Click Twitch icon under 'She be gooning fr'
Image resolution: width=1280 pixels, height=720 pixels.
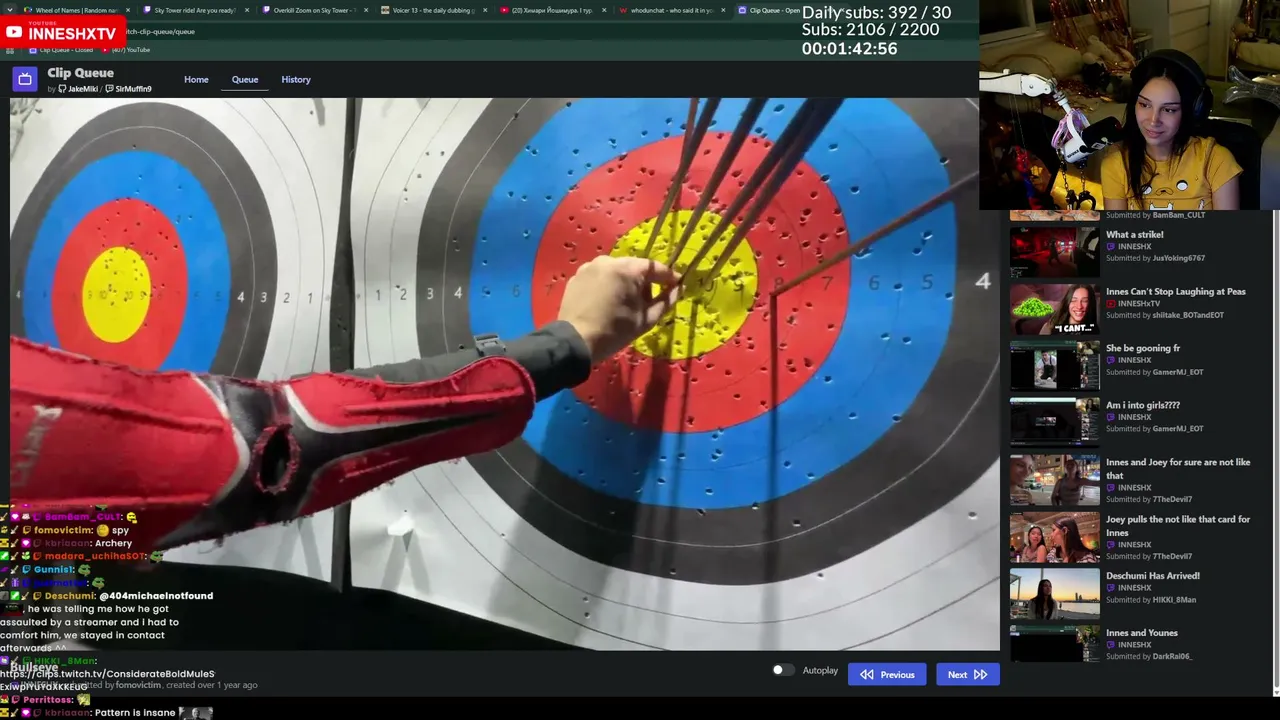pyautogui.click(x=1111, y=360)
